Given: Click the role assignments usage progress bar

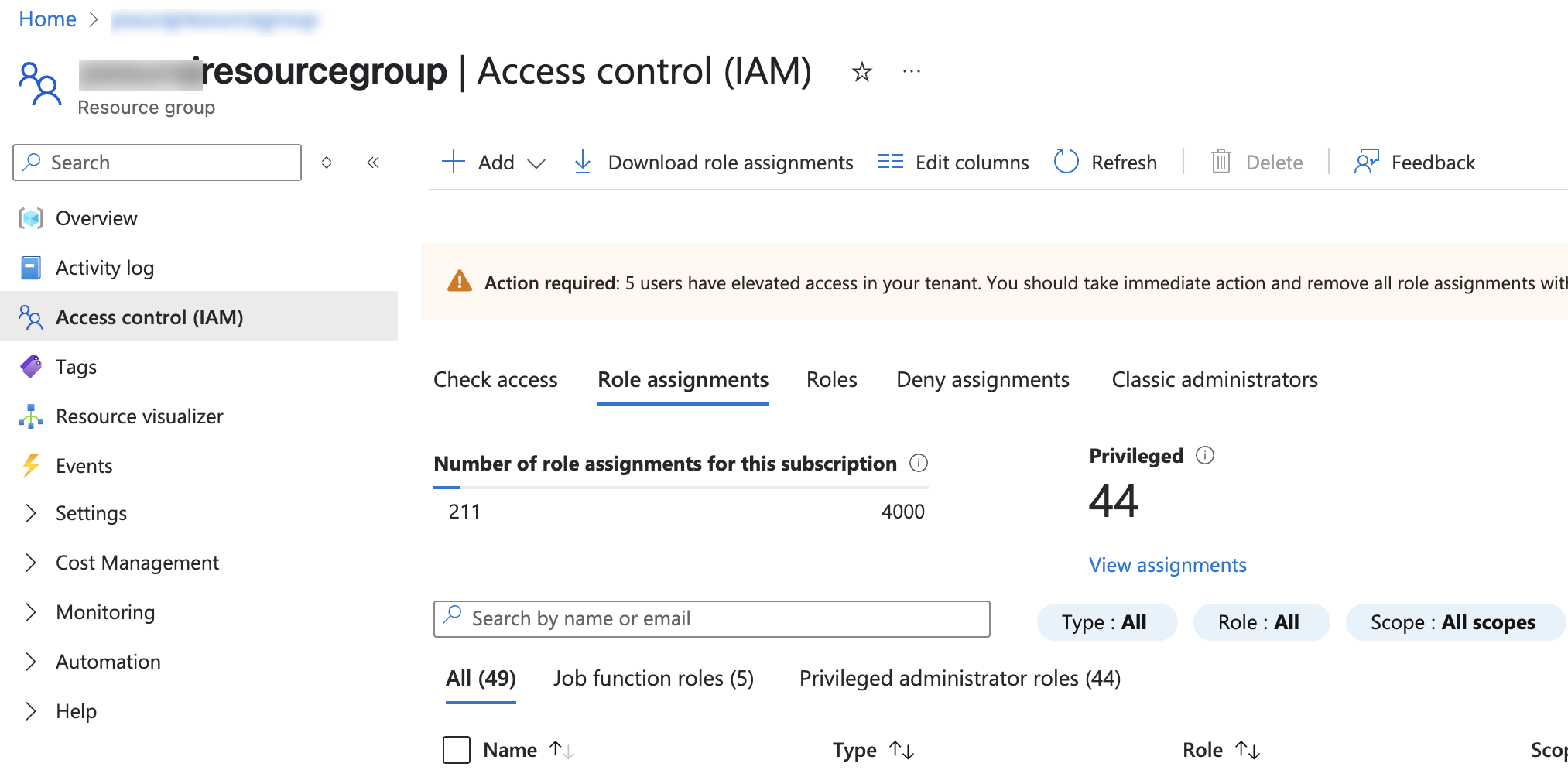Looking at the screenshot, I should [x=681, y=488].
